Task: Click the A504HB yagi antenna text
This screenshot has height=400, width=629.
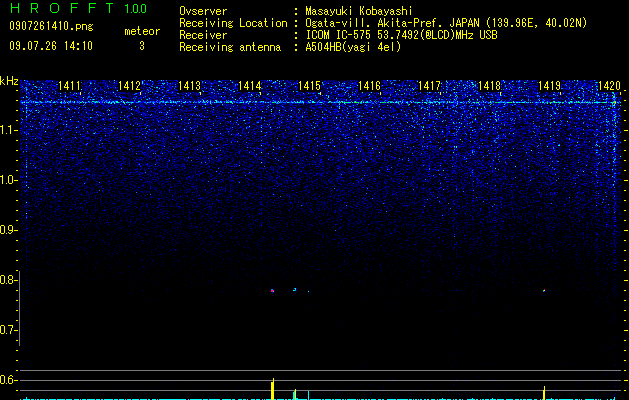Action: pos(353,47)
